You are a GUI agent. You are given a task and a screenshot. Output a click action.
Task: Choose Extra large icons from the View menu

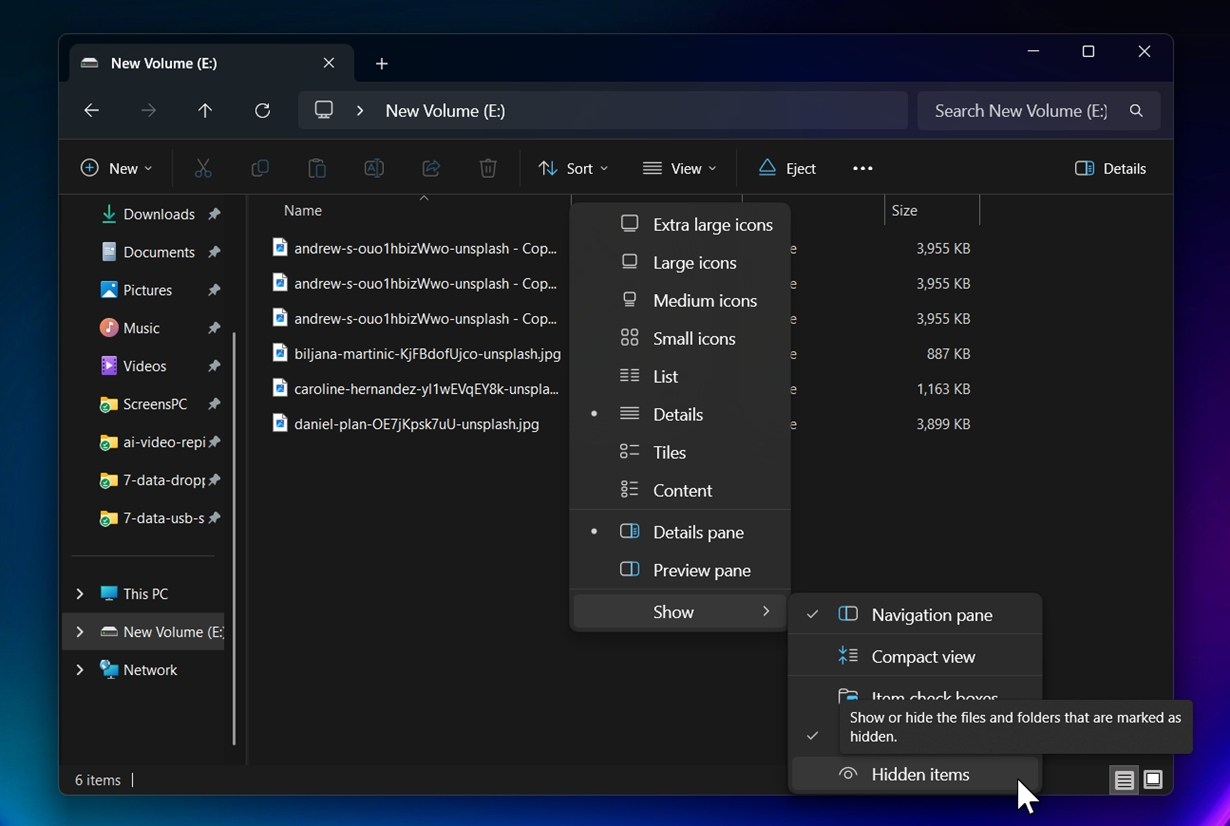point(712,225)
